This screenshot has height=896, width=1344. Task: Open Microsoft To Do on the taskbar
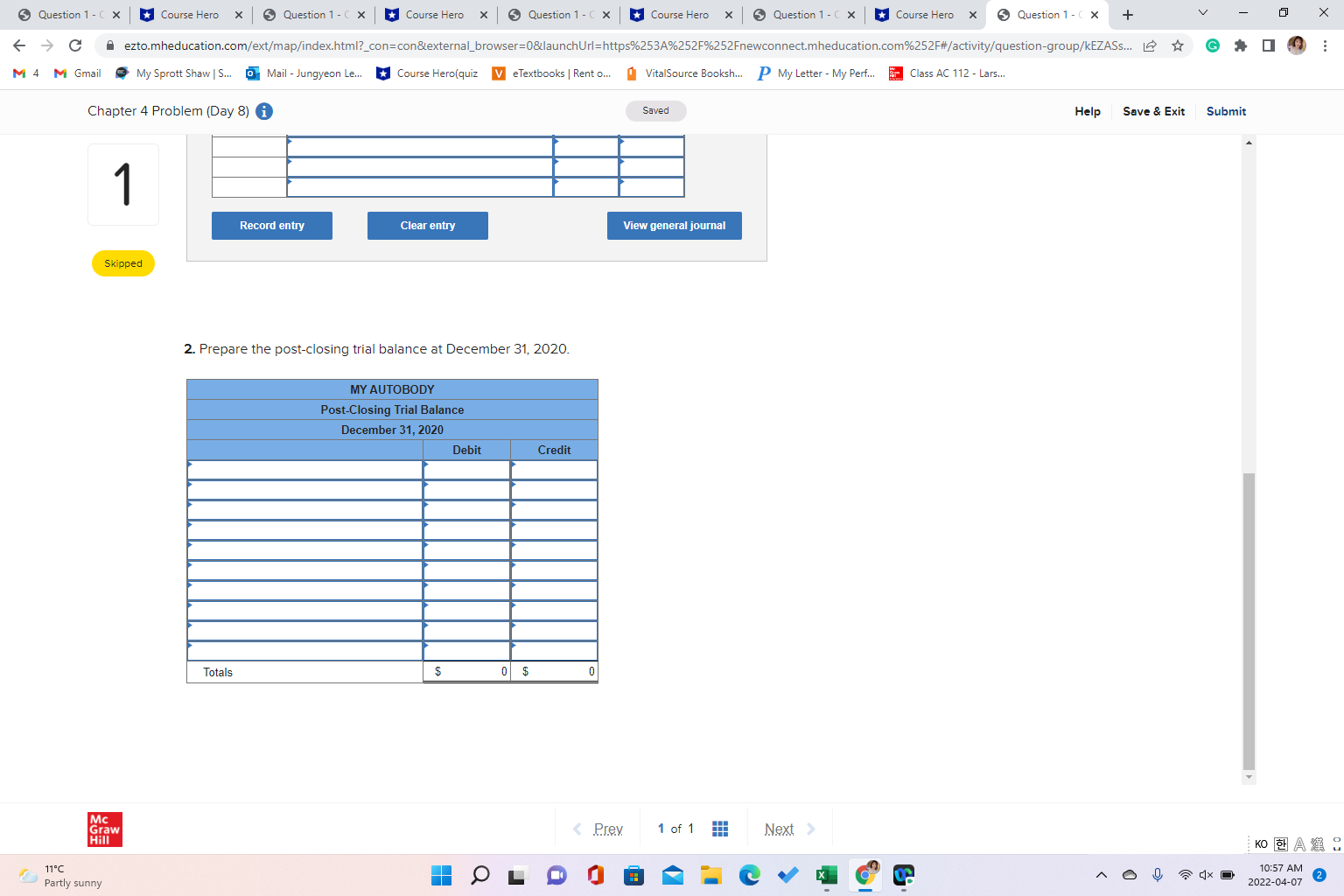pos(788,875)
